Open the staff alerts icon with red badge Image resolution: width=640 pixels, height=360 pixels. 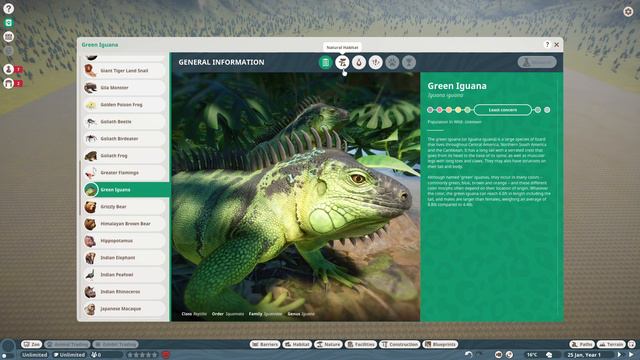click(9, 69)
